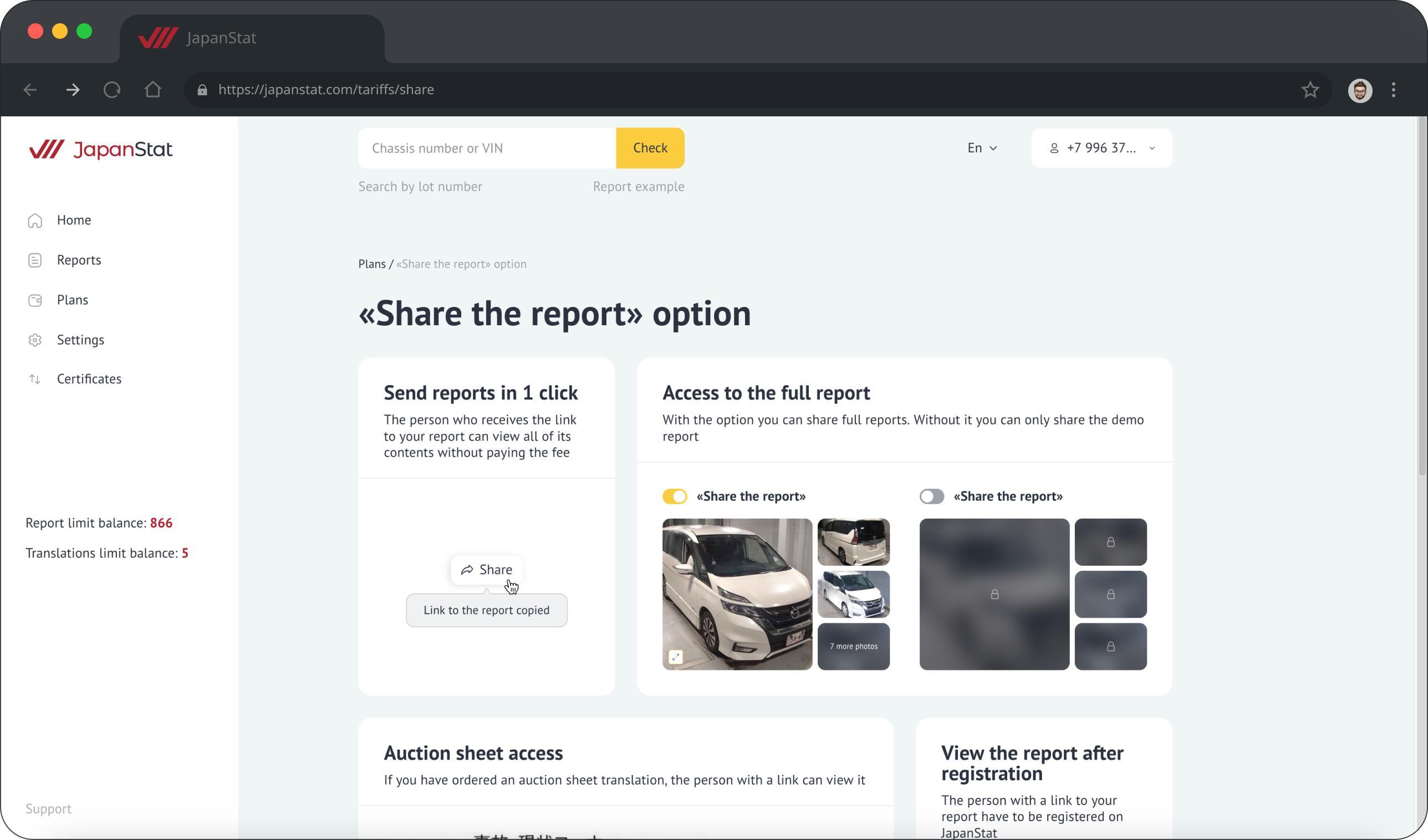The height and width of the screenshot is (840, 1428).
Task: Open Reports in the sidebar
Action: (79, 260)
